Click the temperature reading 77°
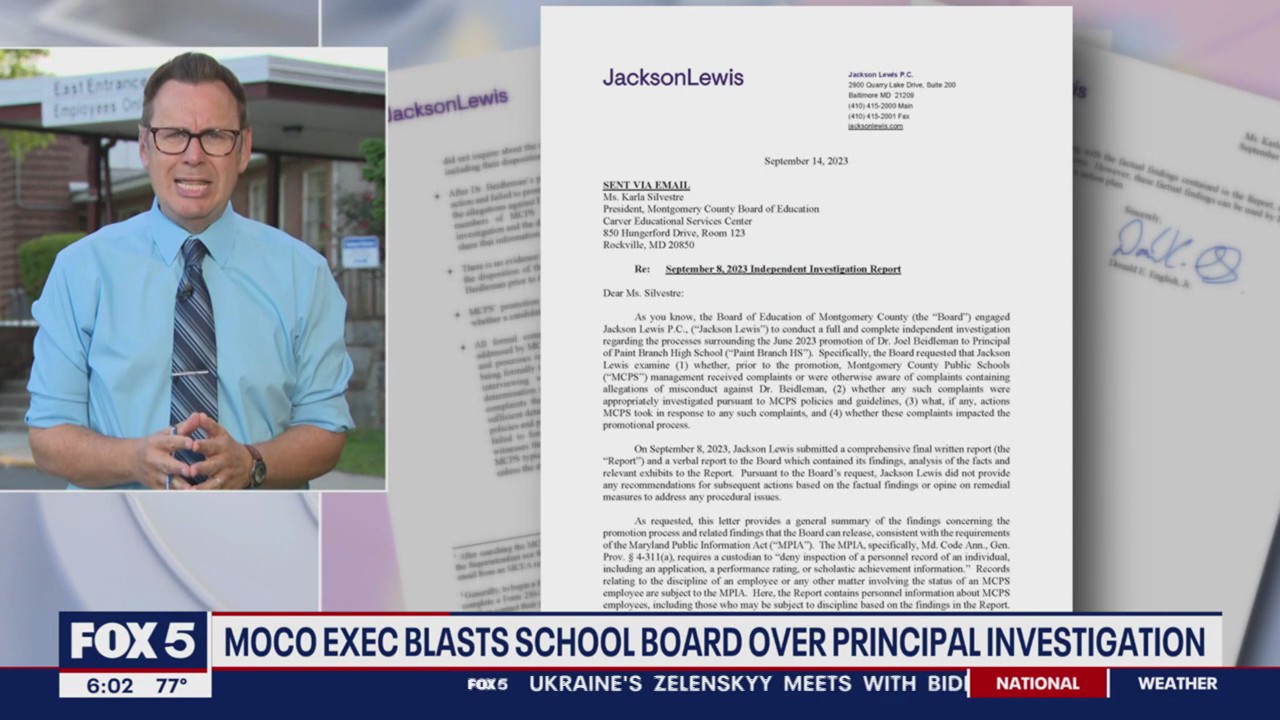The image size is (1280, 720). [x=170, y=685]
